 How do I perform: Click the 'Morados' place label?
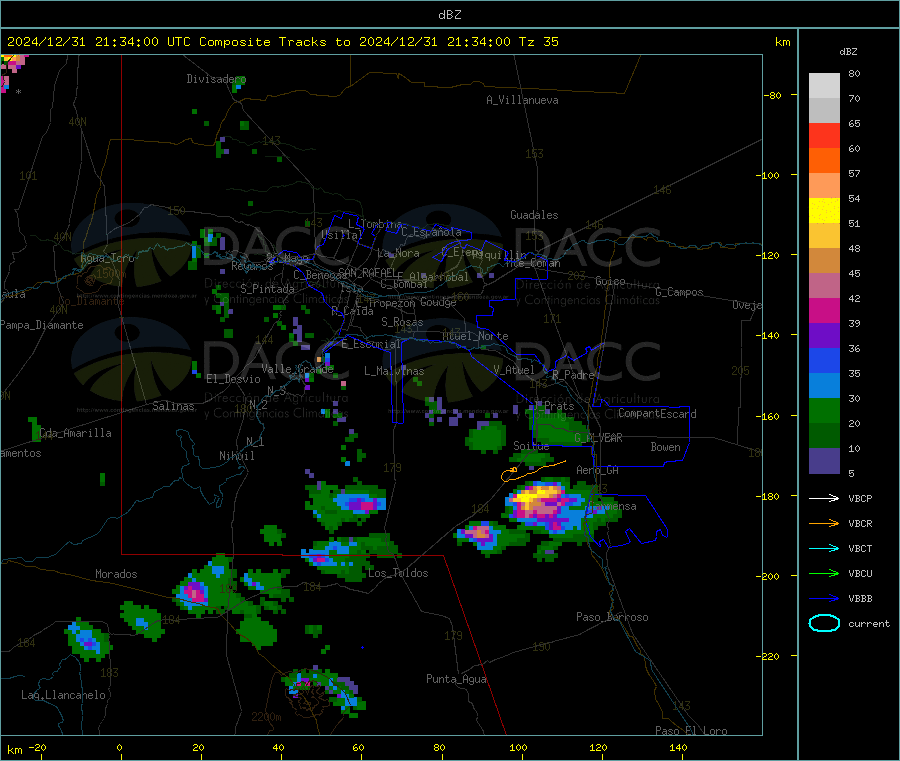tap(116, 574)
